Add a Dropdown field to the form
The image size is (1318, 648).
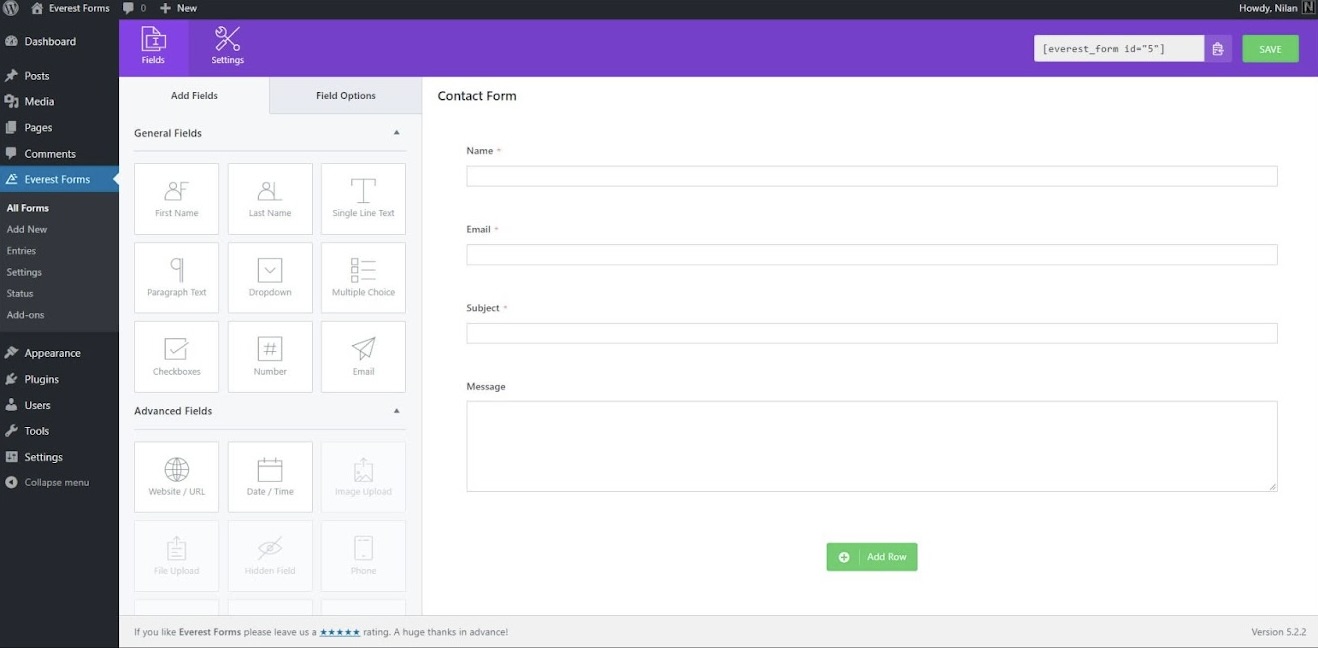[x=269, y=276]
